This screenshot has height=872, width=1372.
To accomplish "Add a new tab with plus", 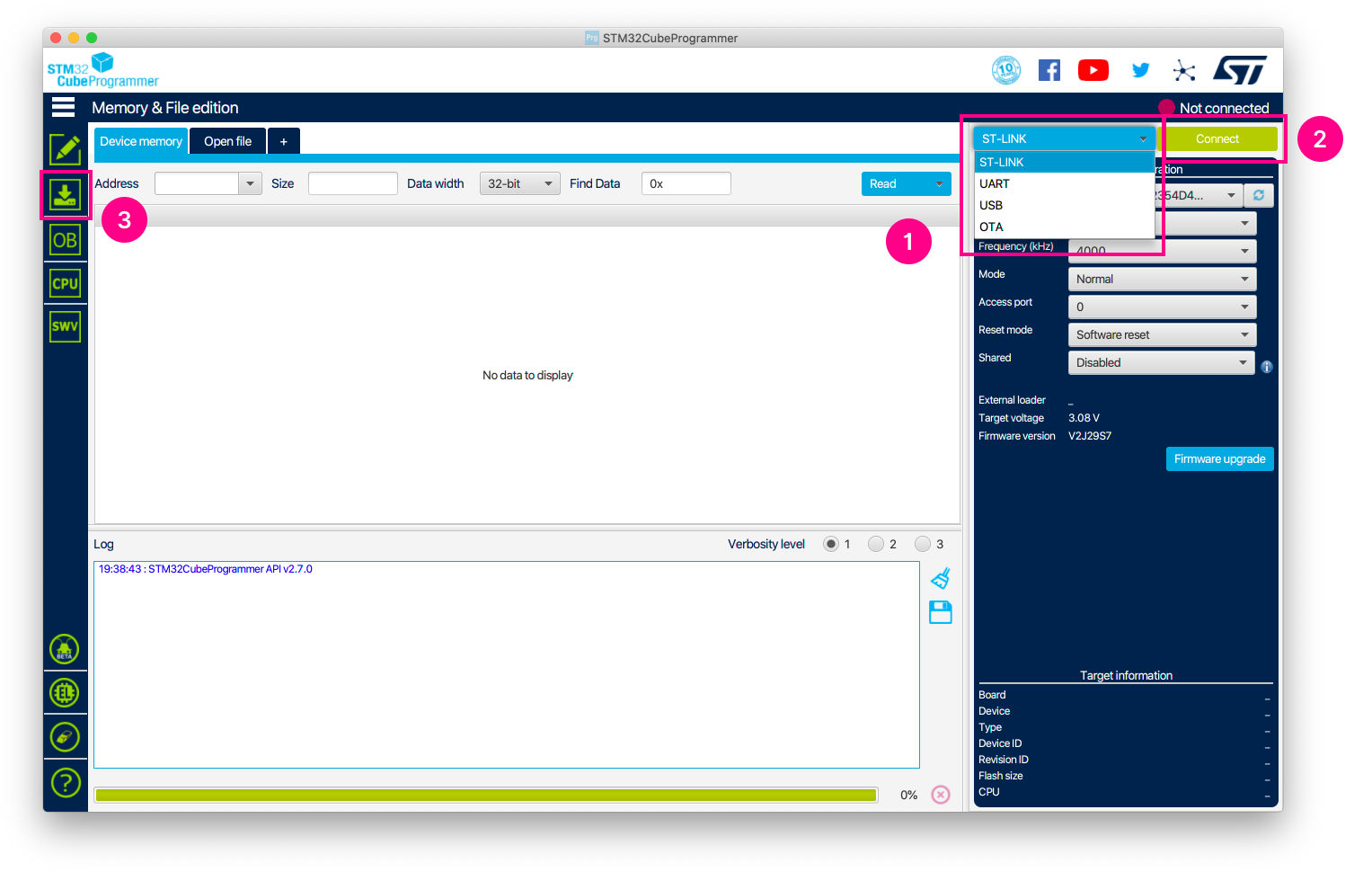I will (284, 141).
